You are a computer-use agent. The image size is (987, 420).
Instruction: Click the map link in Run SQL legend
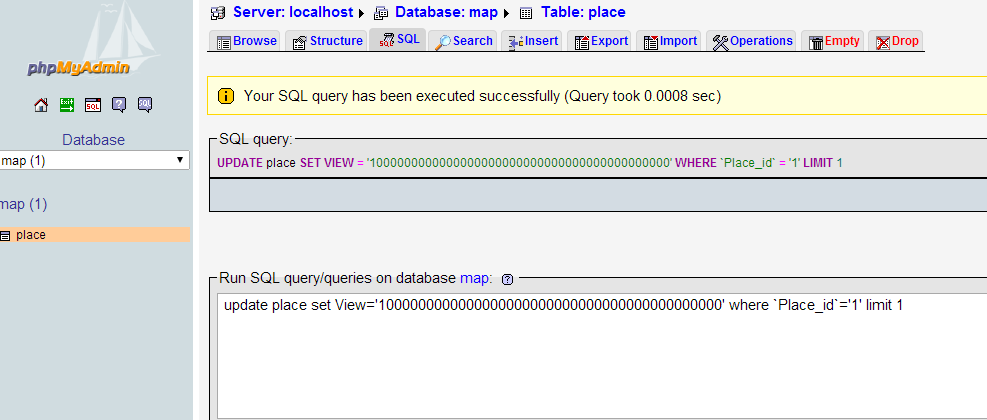(x=475, y=278)
